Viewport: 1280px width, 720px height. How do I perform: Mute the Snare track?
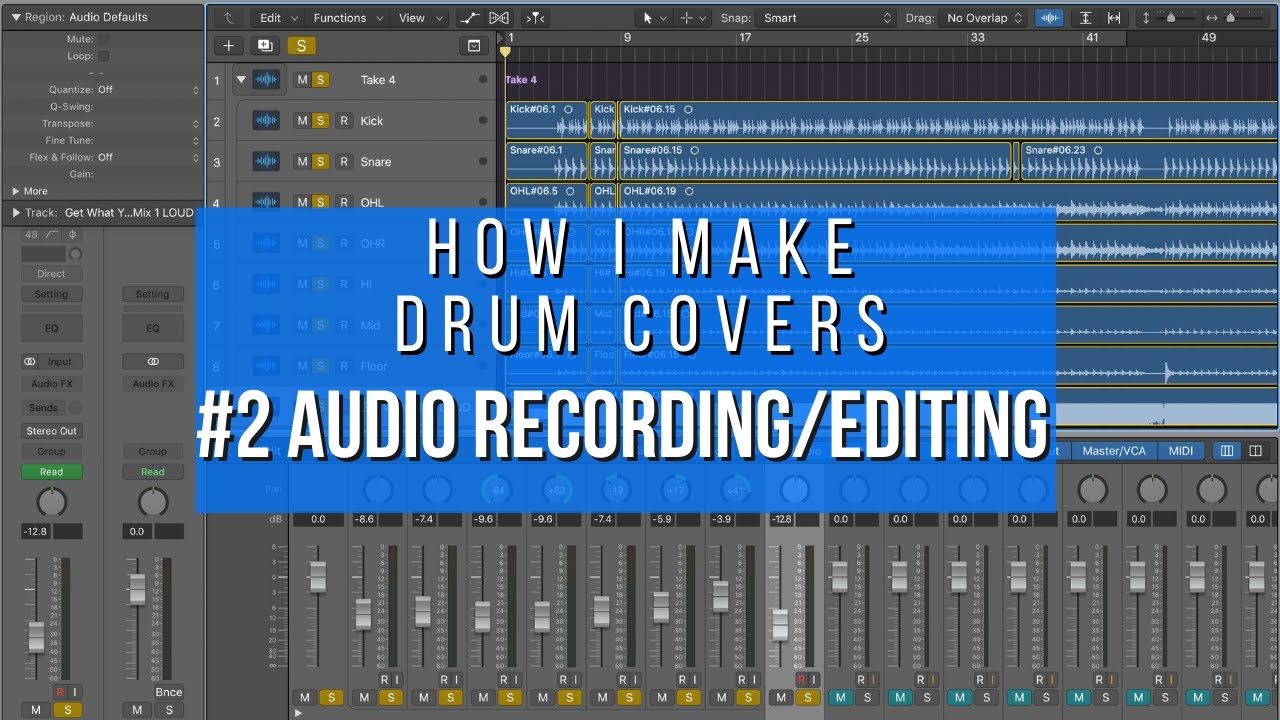point(302,162)
